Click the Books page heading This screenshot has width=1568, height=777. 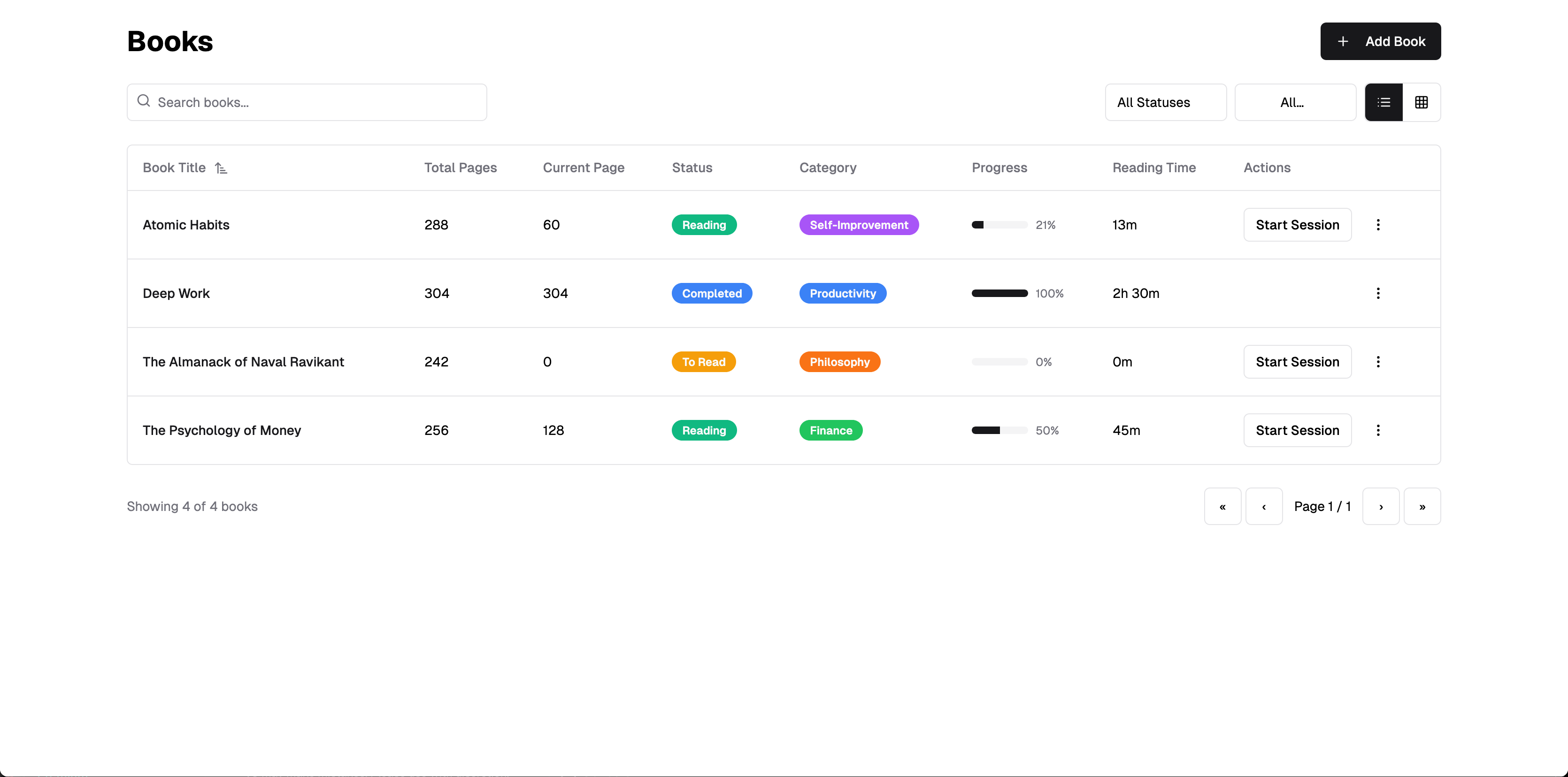[170, 41]
